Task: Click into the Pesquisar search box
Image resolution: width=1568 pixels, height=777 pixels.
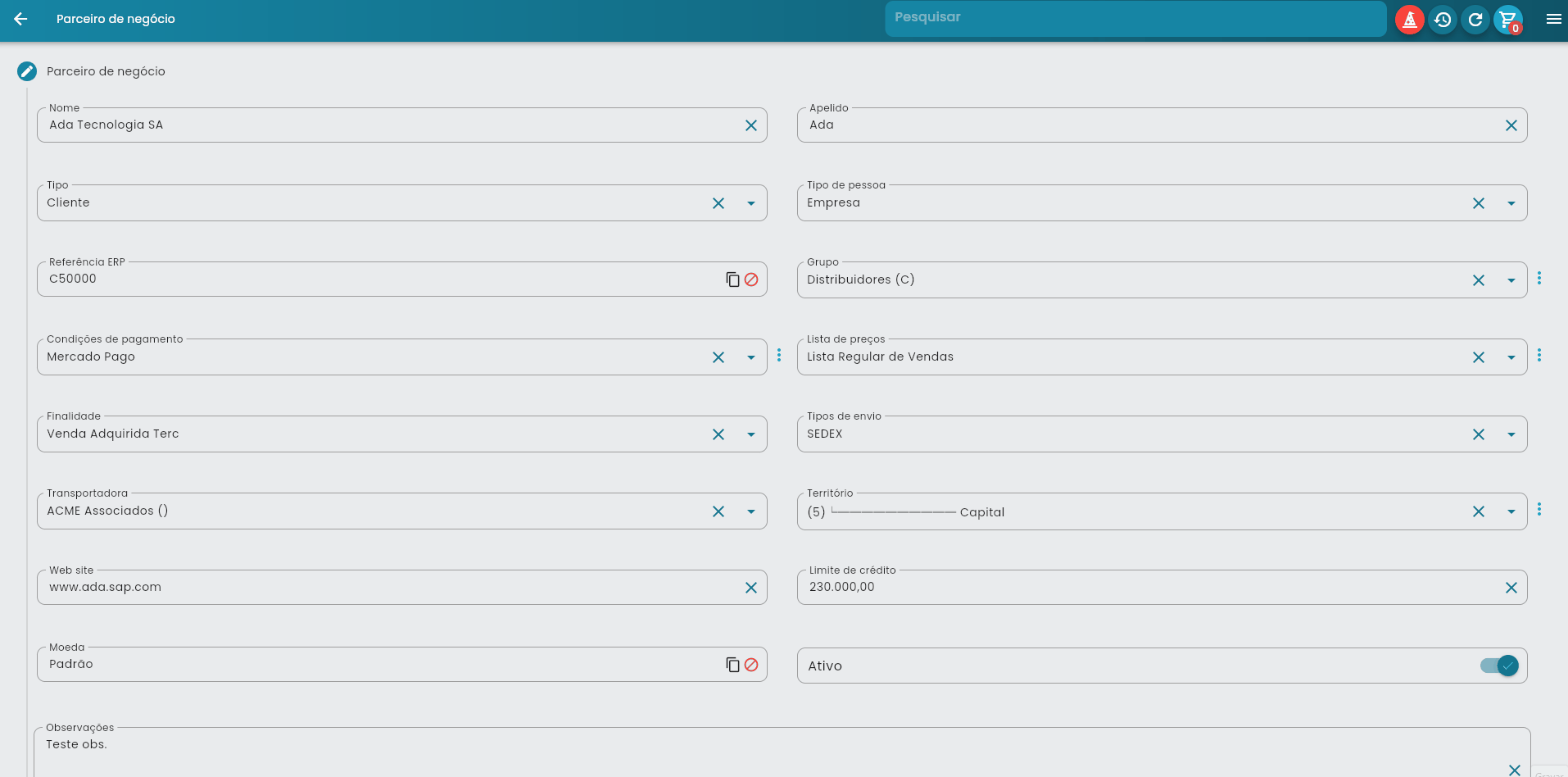Action: [1135, 18]
